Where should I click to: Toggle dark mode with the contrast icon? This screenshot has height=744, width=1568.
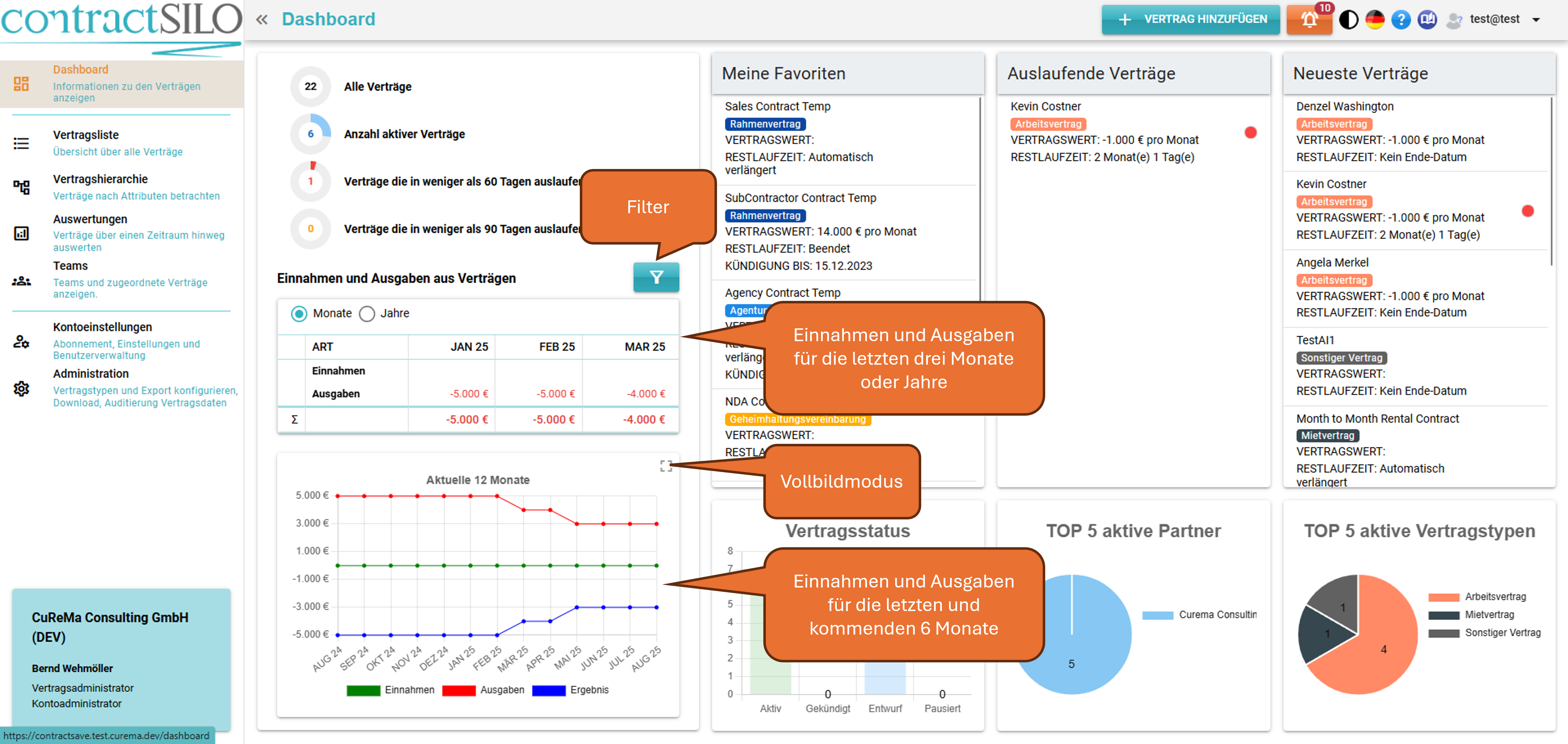coord(1348,19)
